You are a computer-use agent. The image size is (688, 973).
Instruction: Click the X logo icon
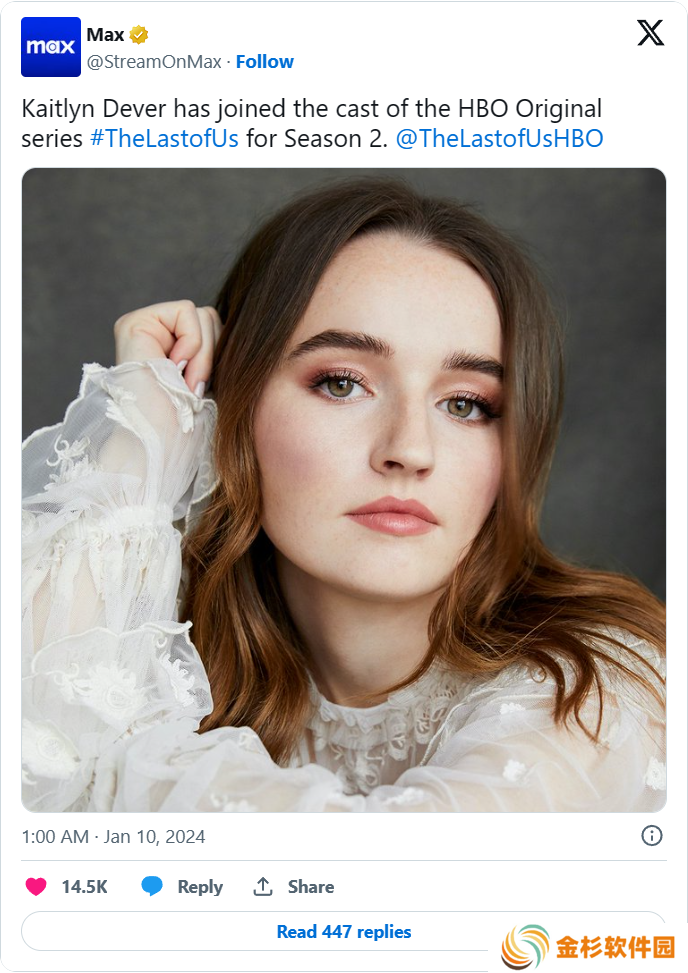(650, 33)
